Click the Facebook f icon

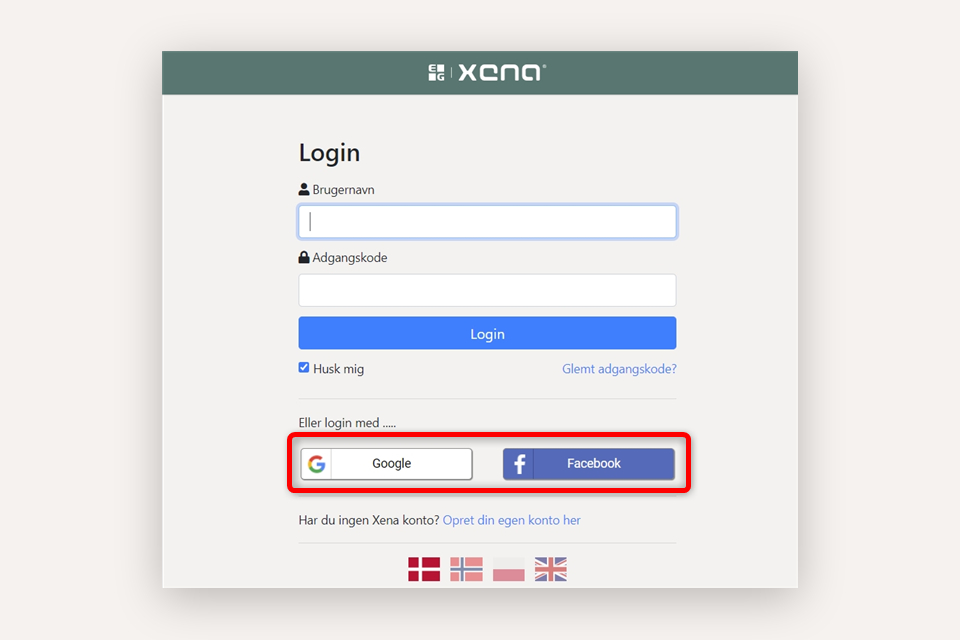(520, 463)
